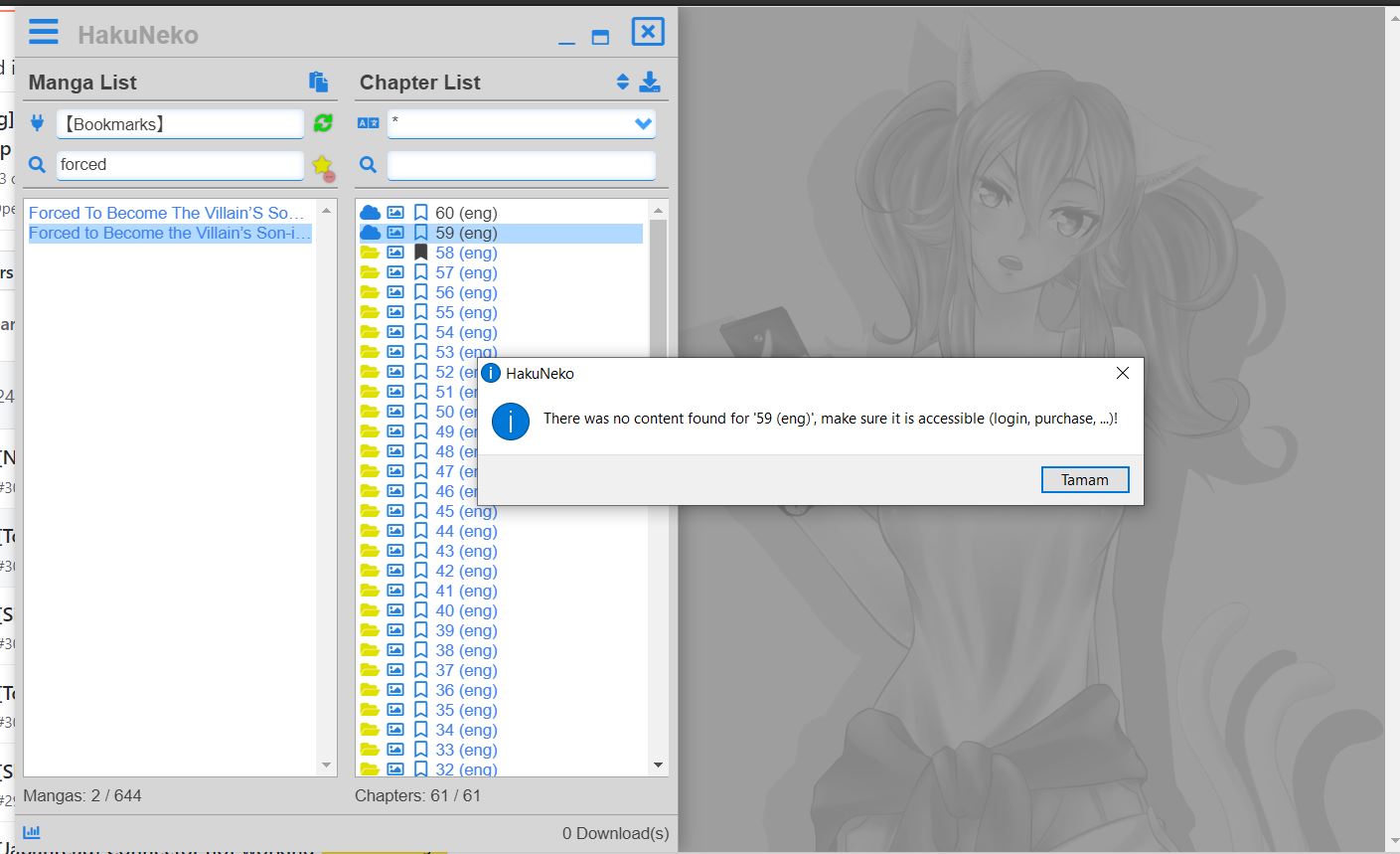Toggle bookmark marker for chapter 42
The width and height of the screenshot is (1400, 854).
point(420,571)
